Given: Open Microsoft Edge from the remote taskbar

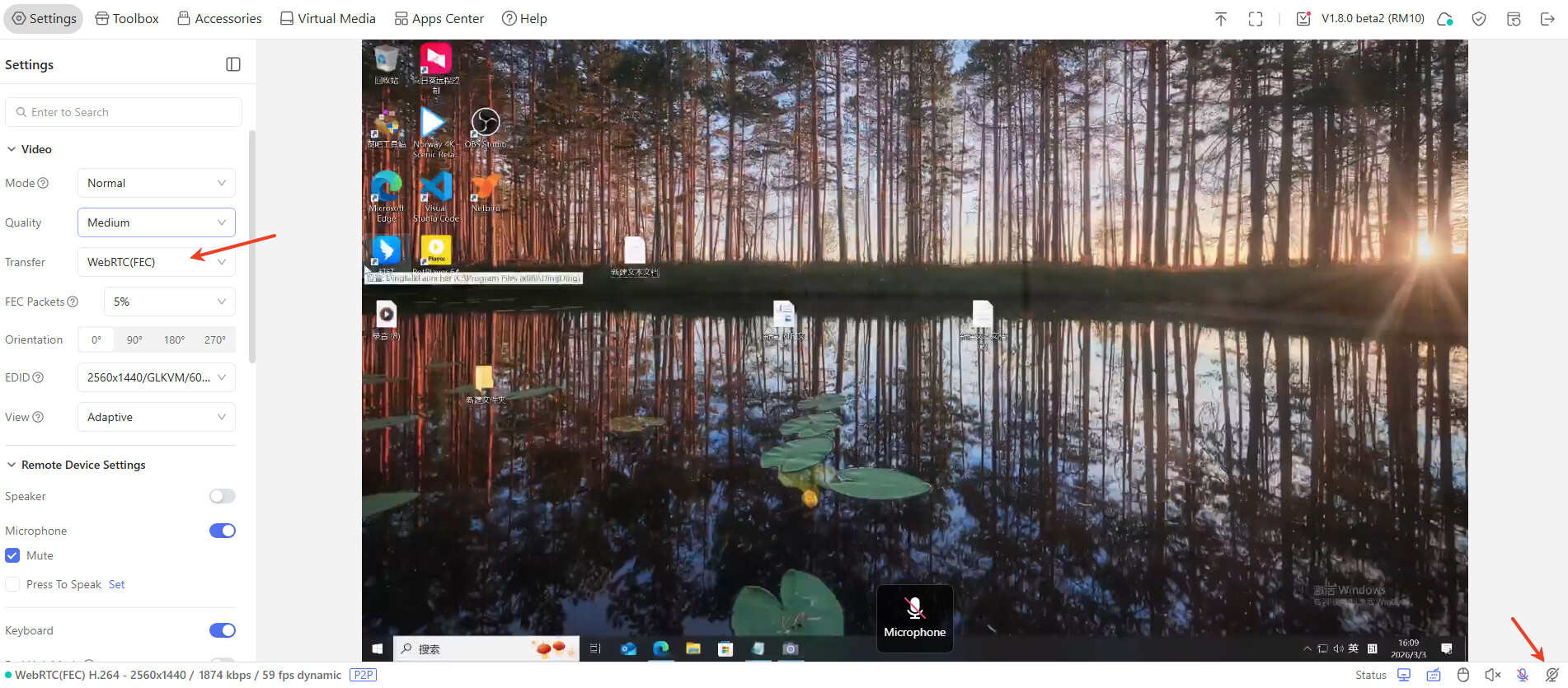Looking at the screenshot, I should [x=660, y=648].
